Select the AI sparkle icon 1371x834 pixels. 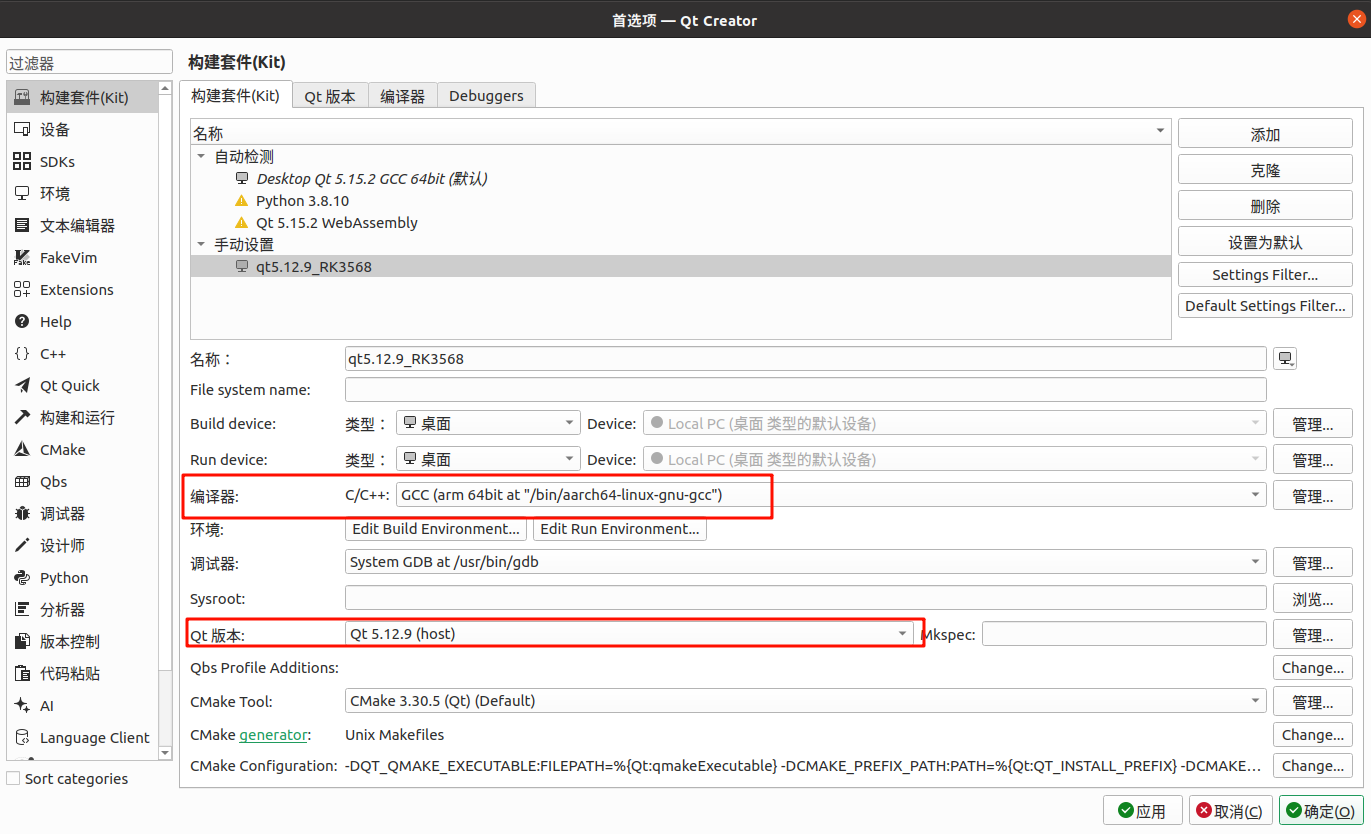coord(21,705)
